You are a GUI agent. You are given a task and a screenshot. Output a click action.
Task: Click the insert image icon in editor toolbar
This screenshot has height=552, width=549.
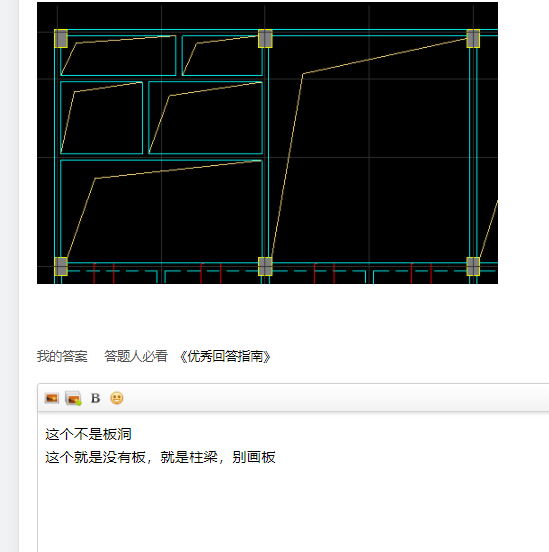click(x=52, y=398)
